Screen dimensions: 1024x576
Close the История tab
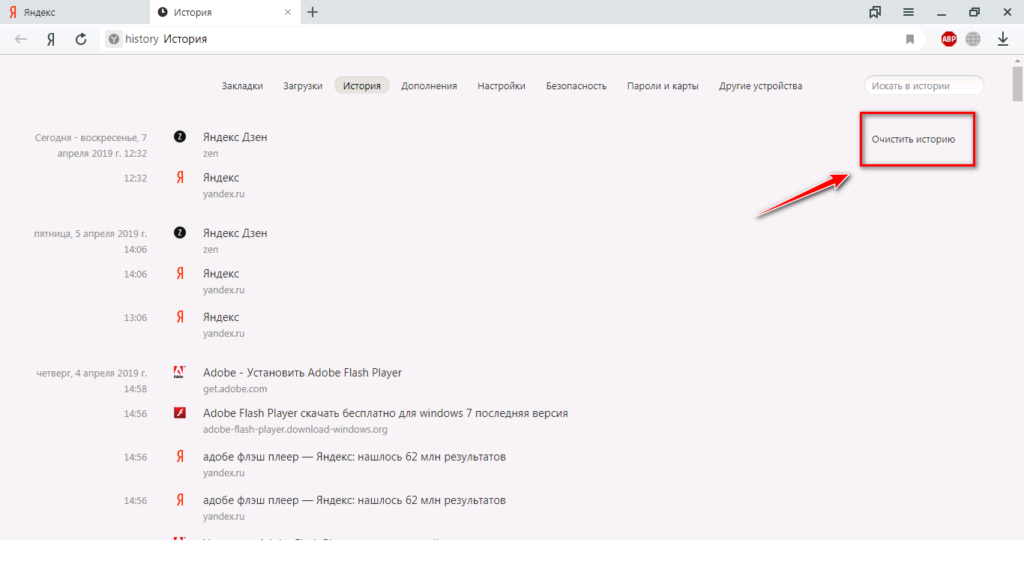pos(288,12)
